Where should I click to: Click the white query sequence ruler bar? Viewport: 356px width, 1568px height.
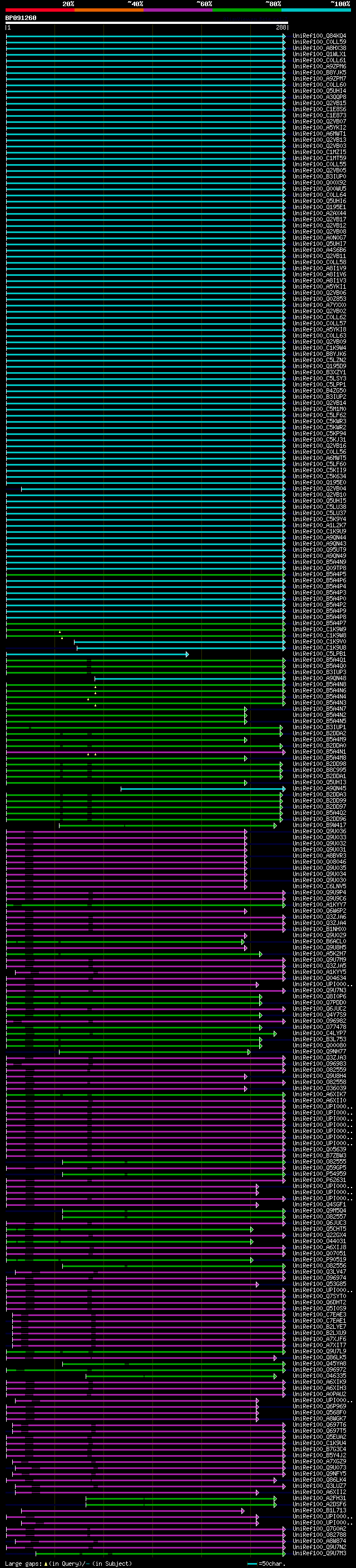coord(147,23)
